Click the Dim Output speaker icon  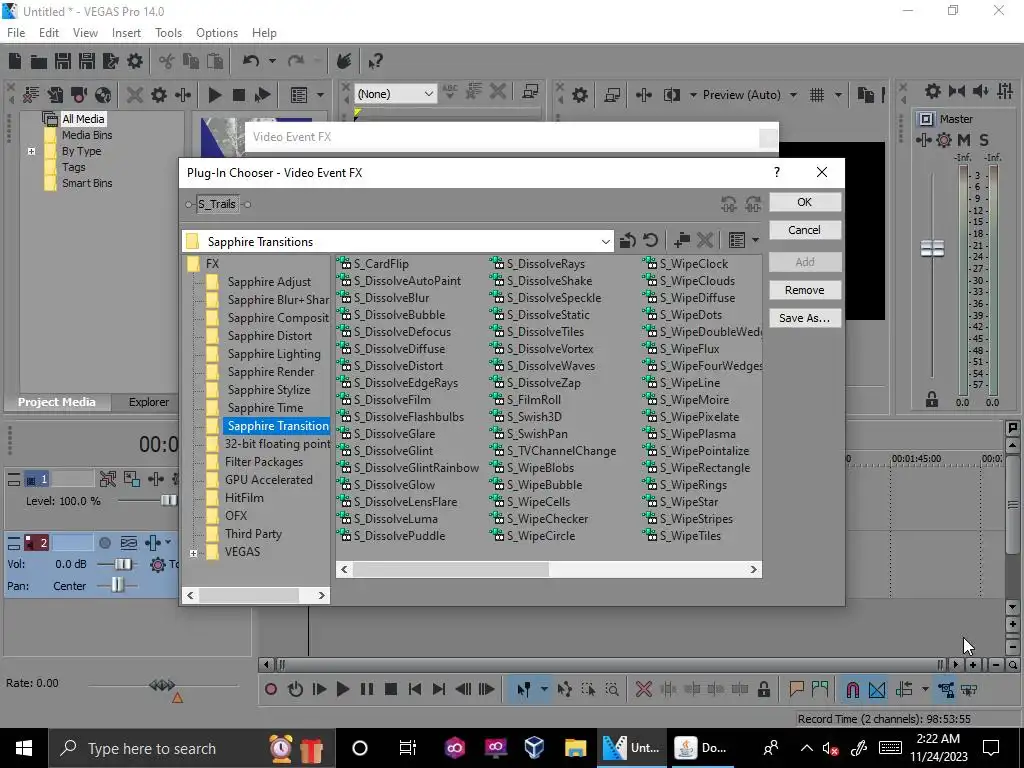click(980, 91)
